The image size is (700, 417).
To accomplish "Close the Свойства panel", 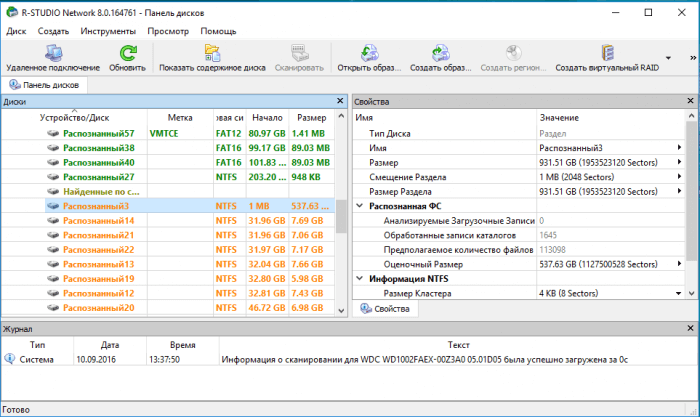I will click(691, 102).
